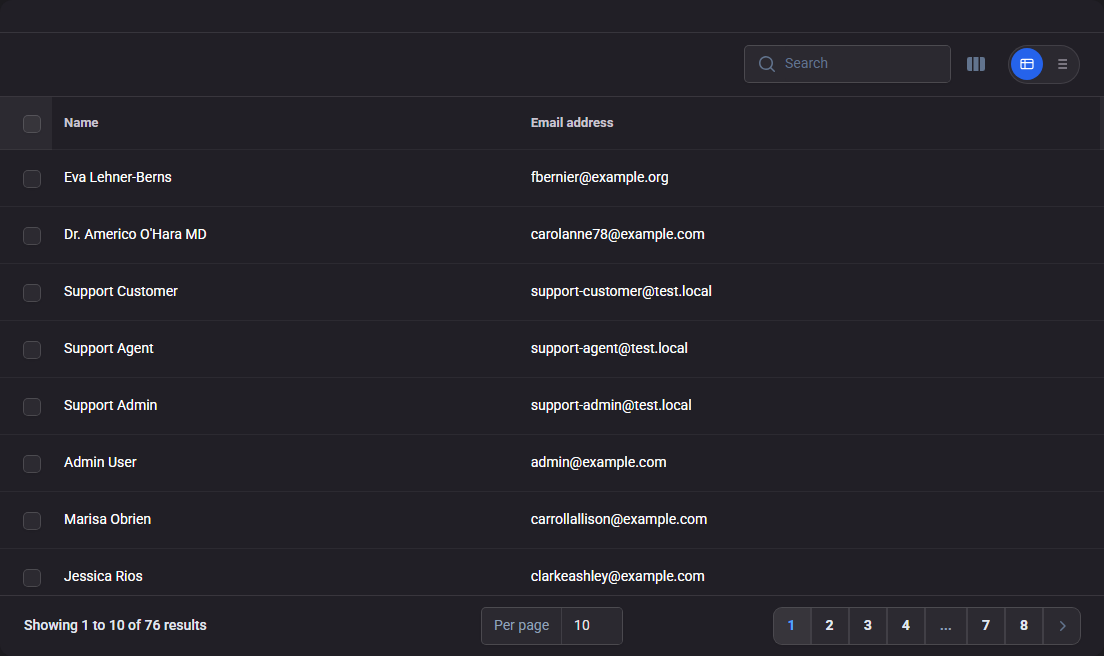
Task: Click the Showing 1 to 10 of 76 results text
Action: [x=115, y=626]
